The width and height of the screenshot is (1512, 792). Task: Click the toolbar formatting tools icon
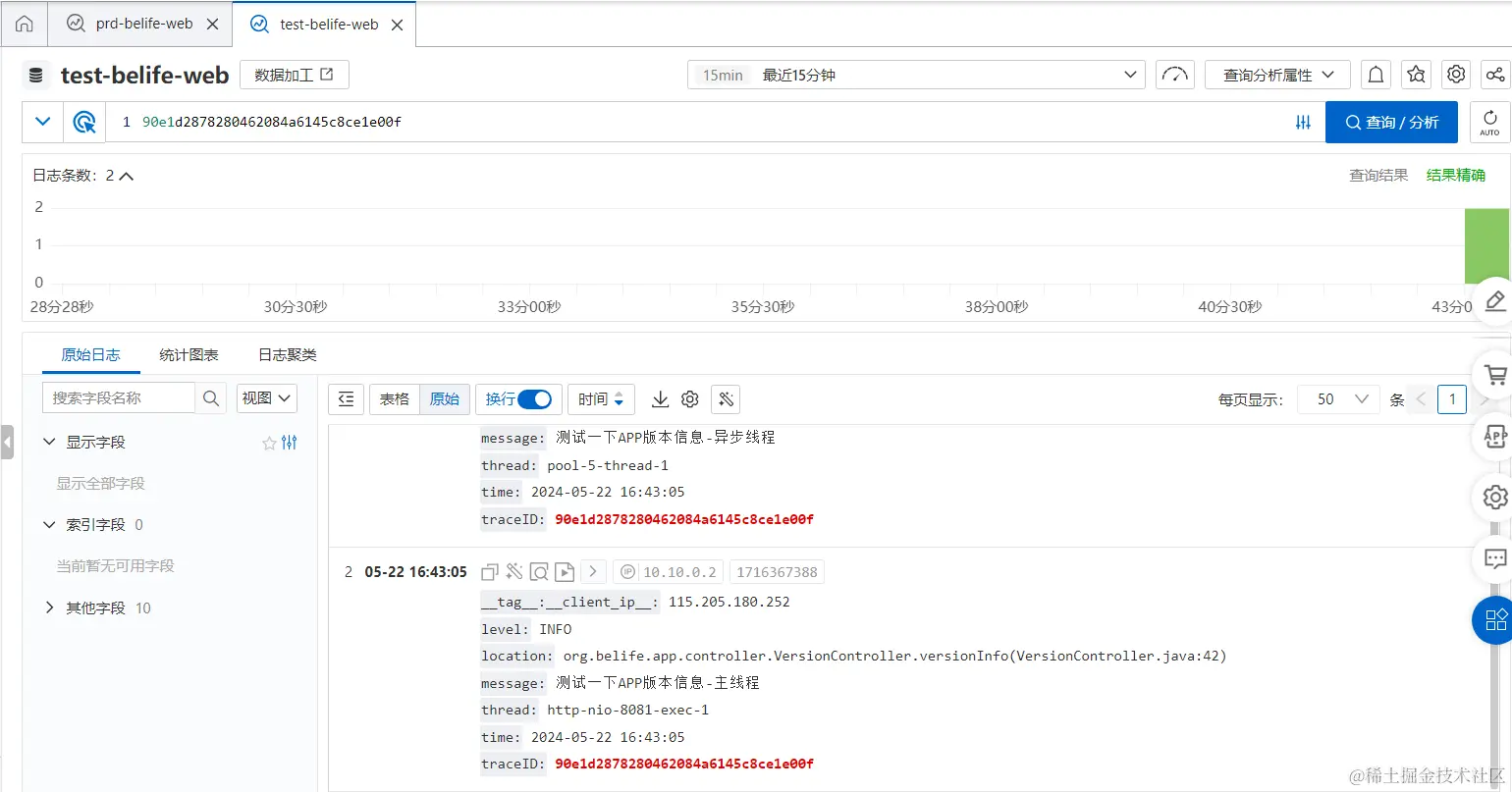click(726, 398)
